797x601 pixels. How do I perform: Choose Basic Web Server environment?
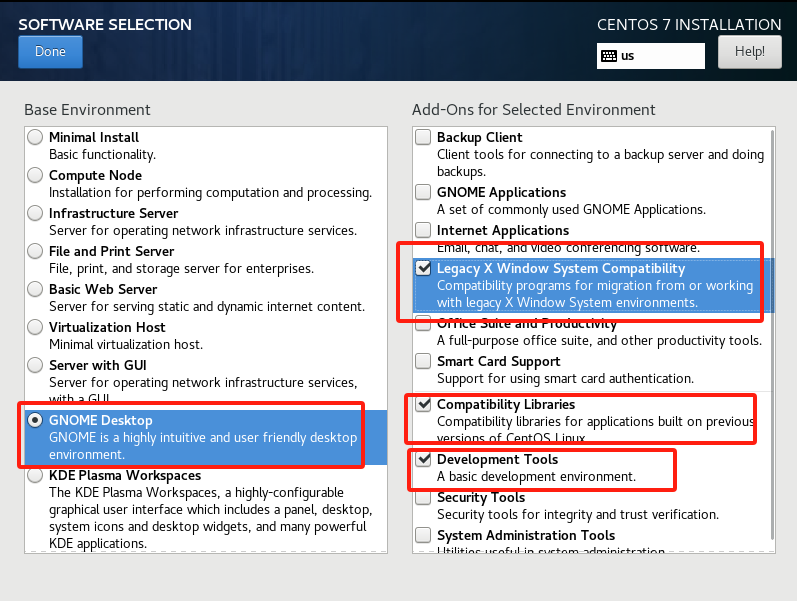click(x=36, y=290)
